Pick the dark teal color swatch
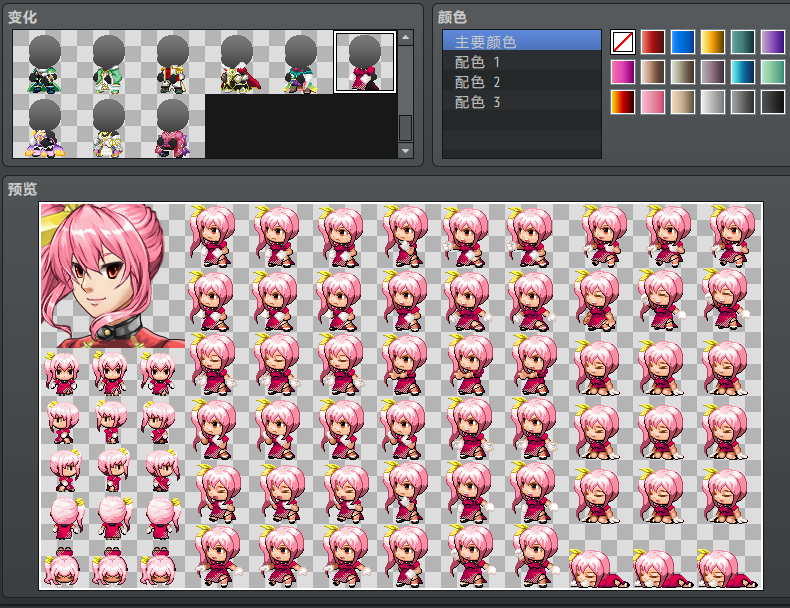Image resolution: width=790 pixels, height=608 pixels. 743,42
